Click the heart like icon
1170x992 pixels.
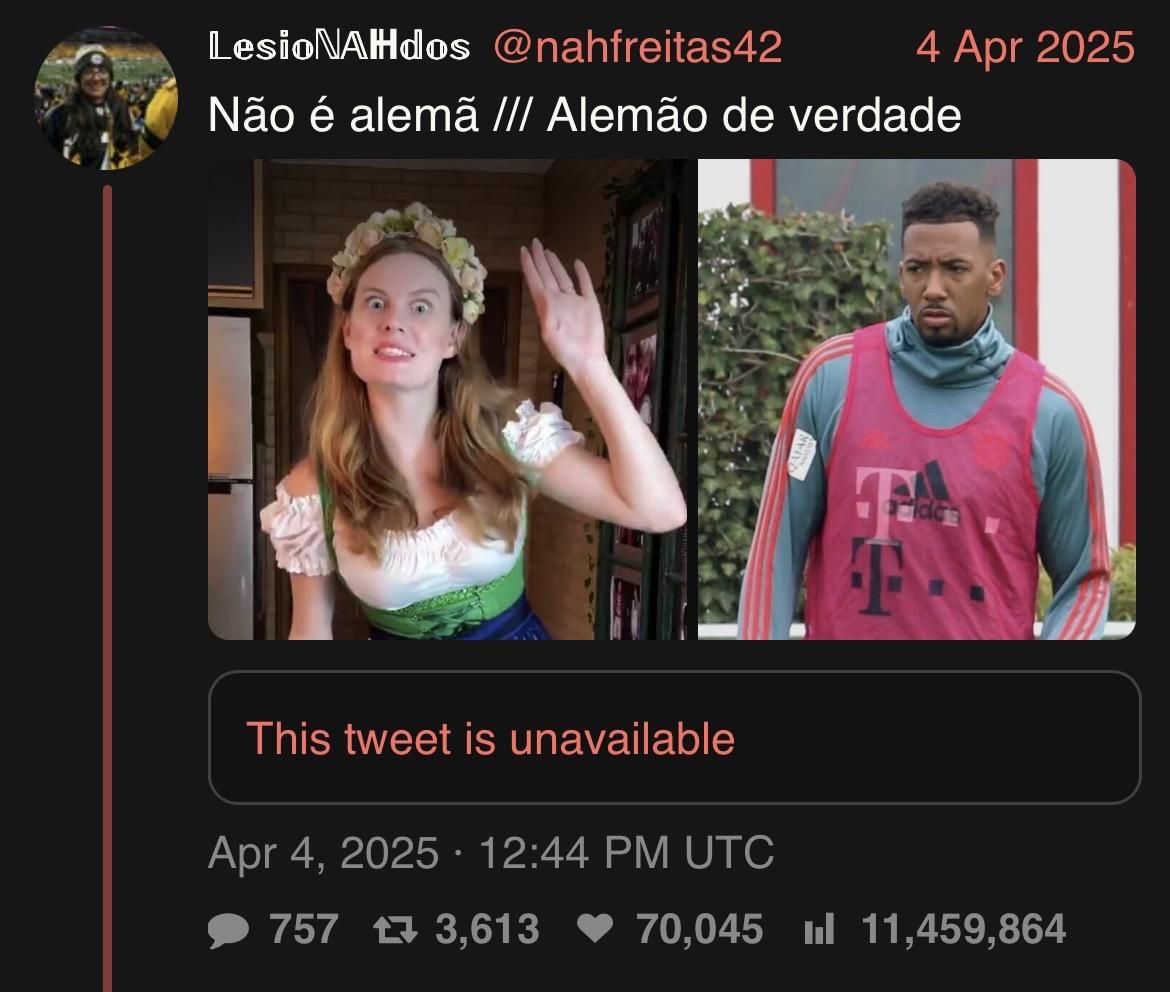(x=595, y=929)
